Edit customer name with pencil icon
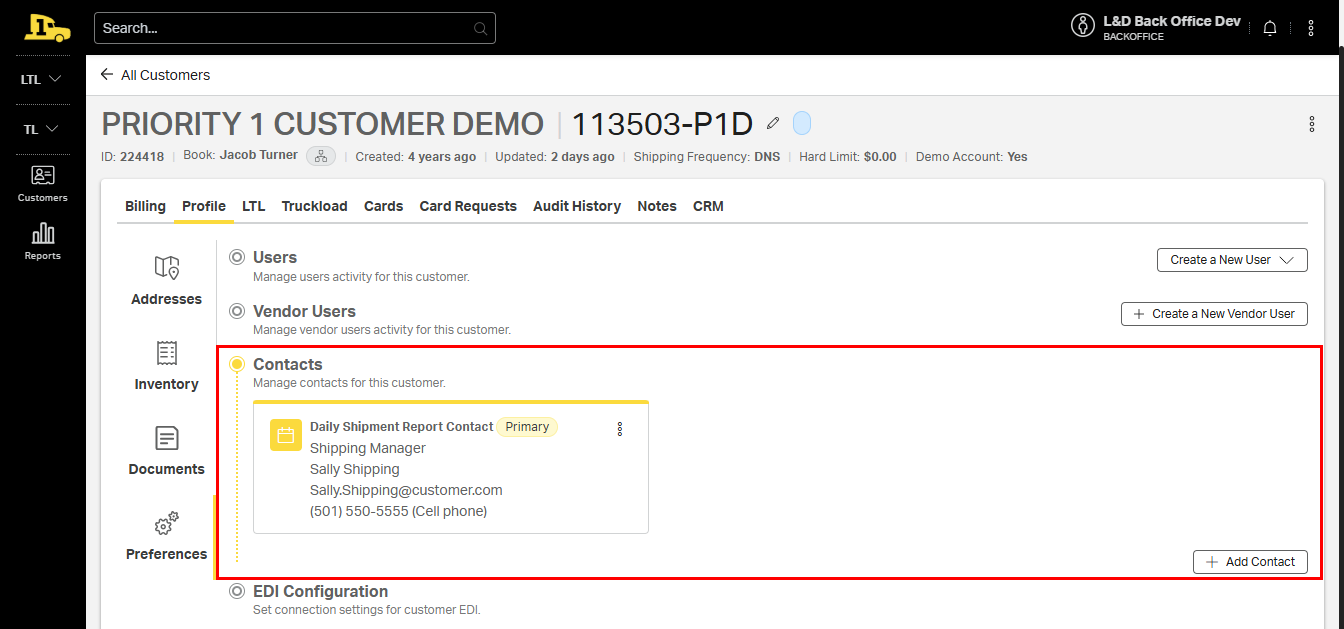 [772, 123]
